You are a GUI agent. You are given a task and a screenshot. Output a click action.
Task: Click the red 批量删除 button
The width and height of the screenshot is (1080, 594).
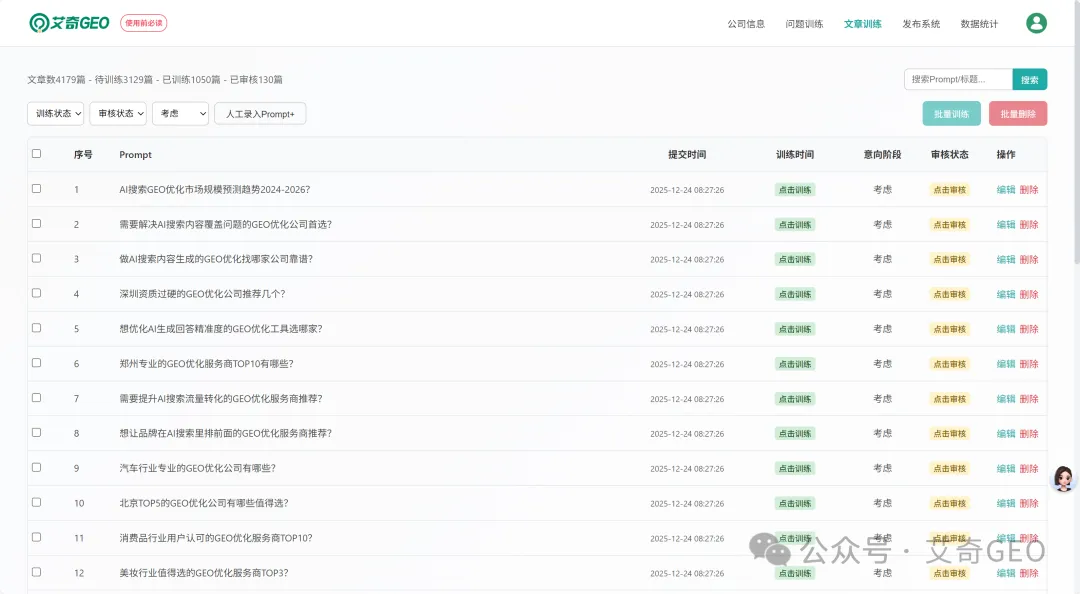coord(1017,114)
